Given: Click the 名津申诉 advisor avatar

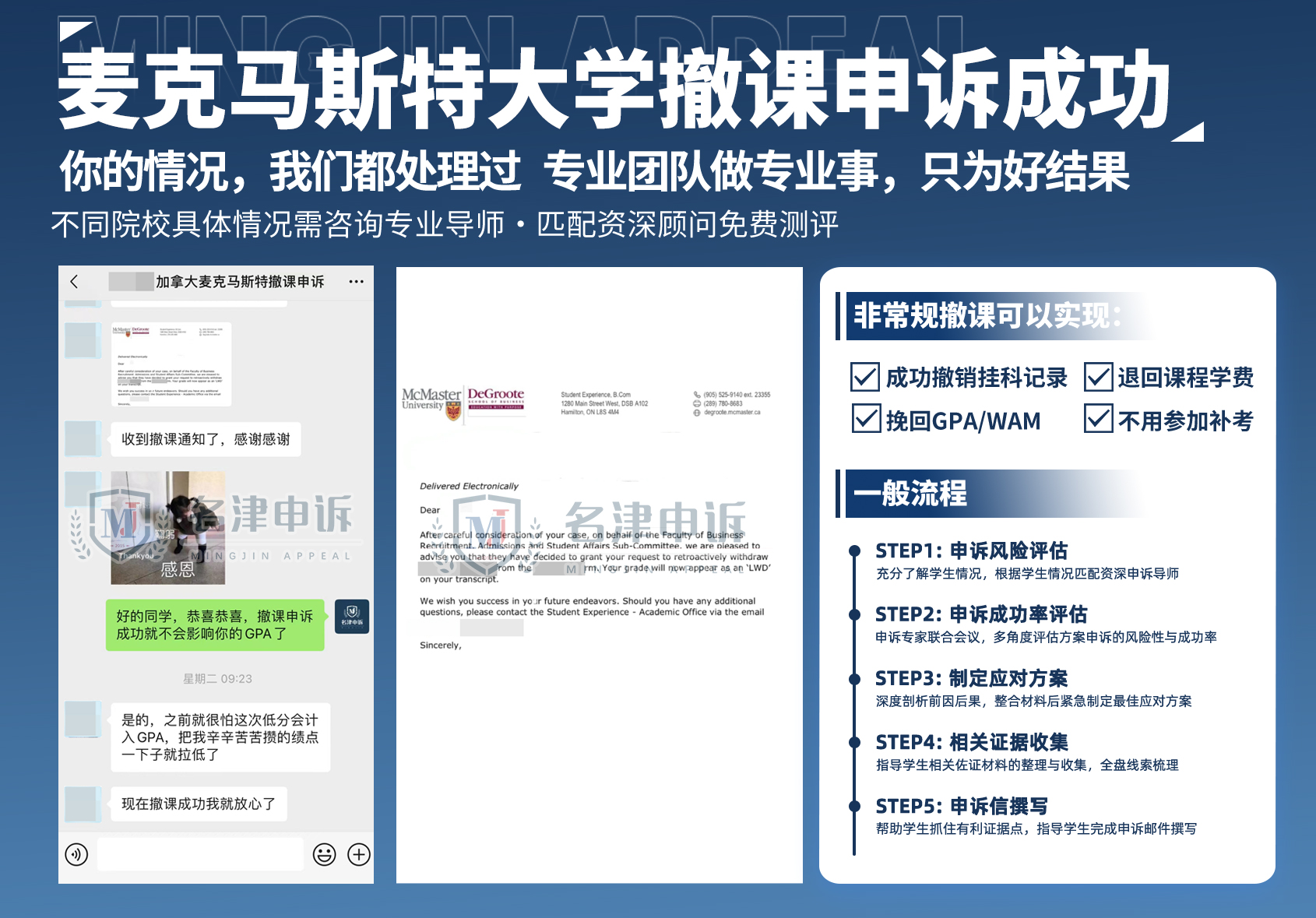Looking at the screenshot, I should 352,616.
